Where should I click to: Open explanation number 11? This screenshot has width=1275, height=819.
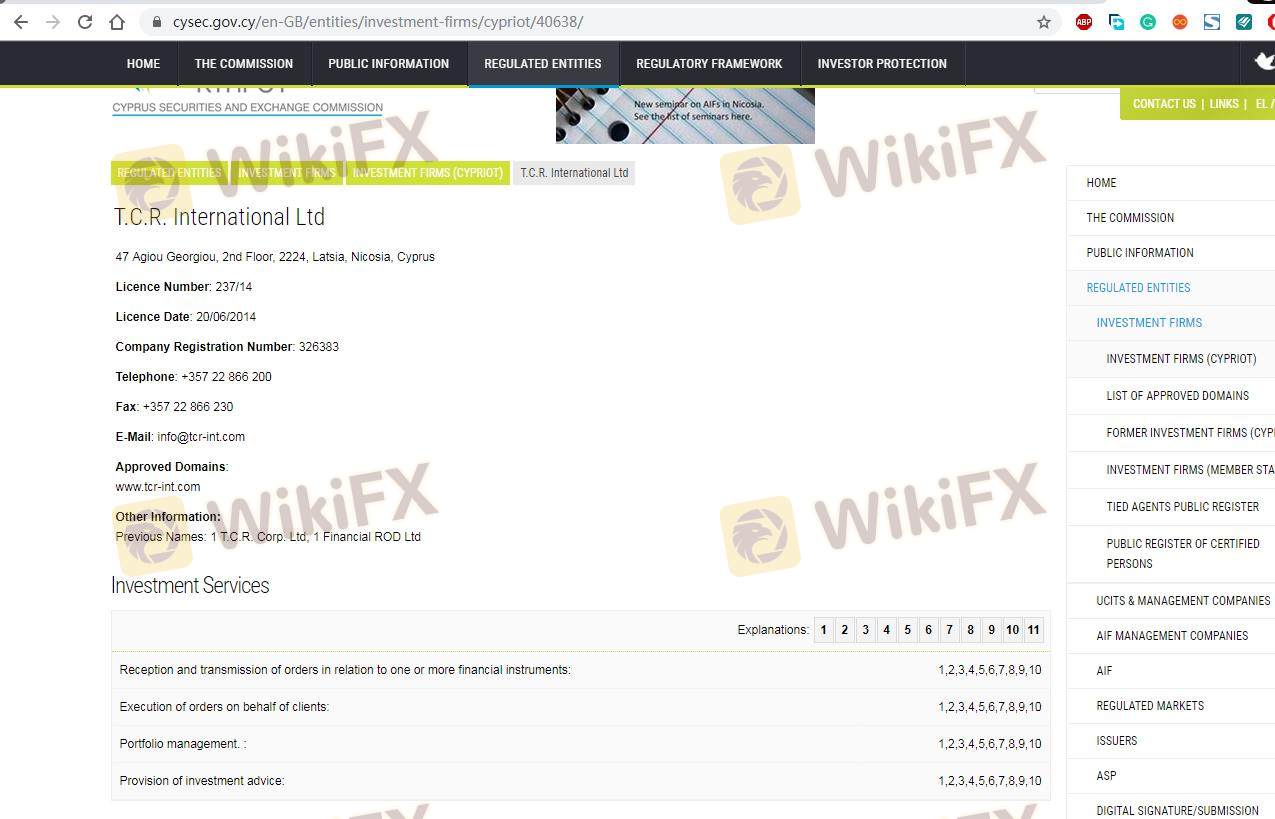click(1034, 630)
